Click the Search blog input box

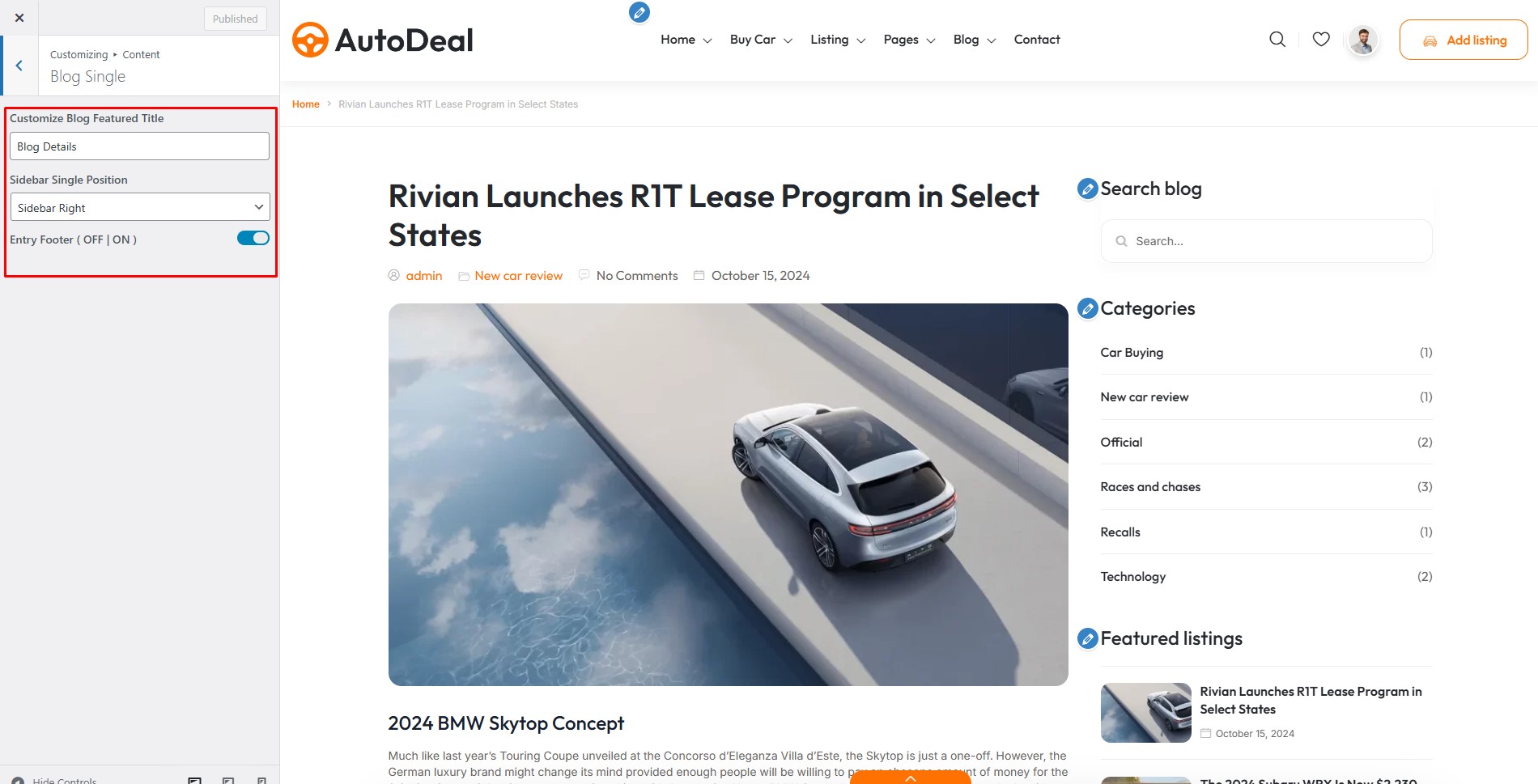pos(1266,241)
